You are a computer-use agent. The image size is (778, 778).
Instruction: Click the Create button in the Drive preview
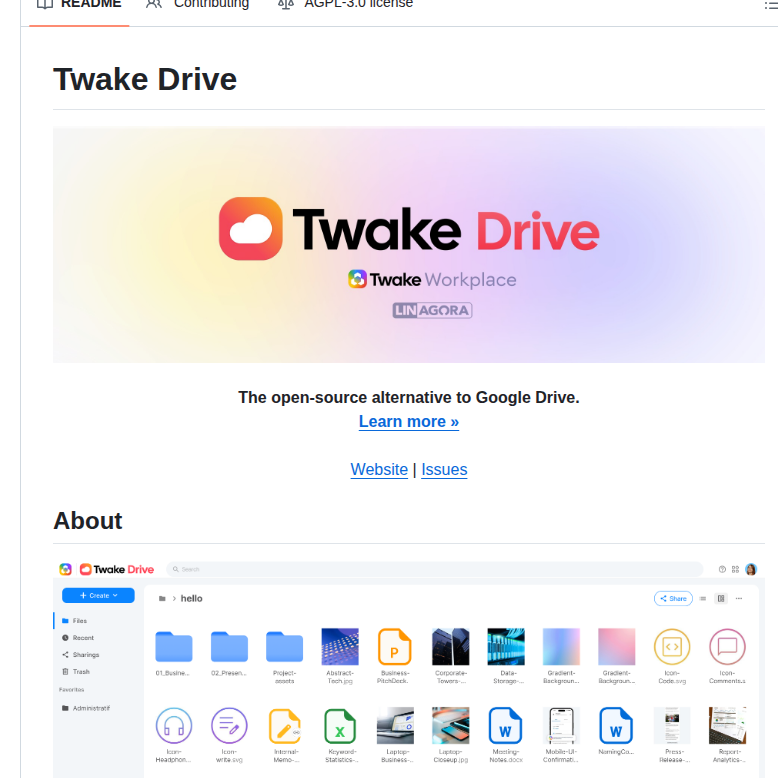tap(98, 595)
